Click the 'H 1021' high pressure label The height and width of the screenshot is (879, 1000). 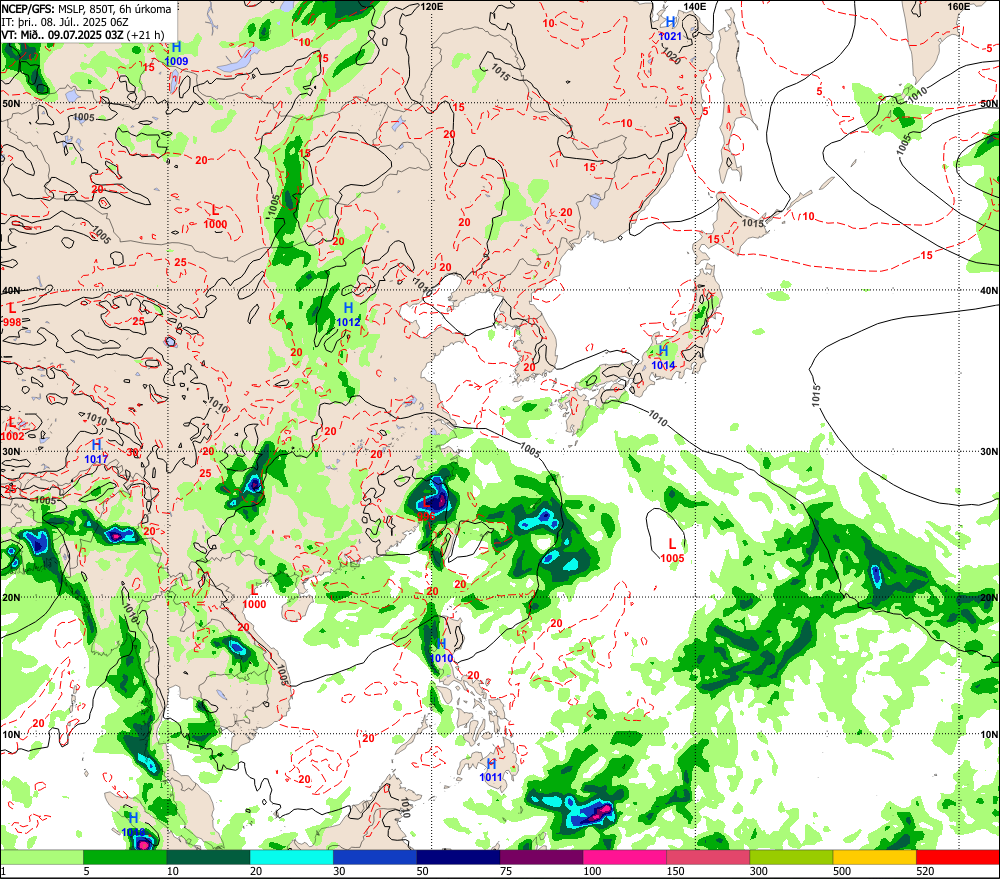coord(670,29)
